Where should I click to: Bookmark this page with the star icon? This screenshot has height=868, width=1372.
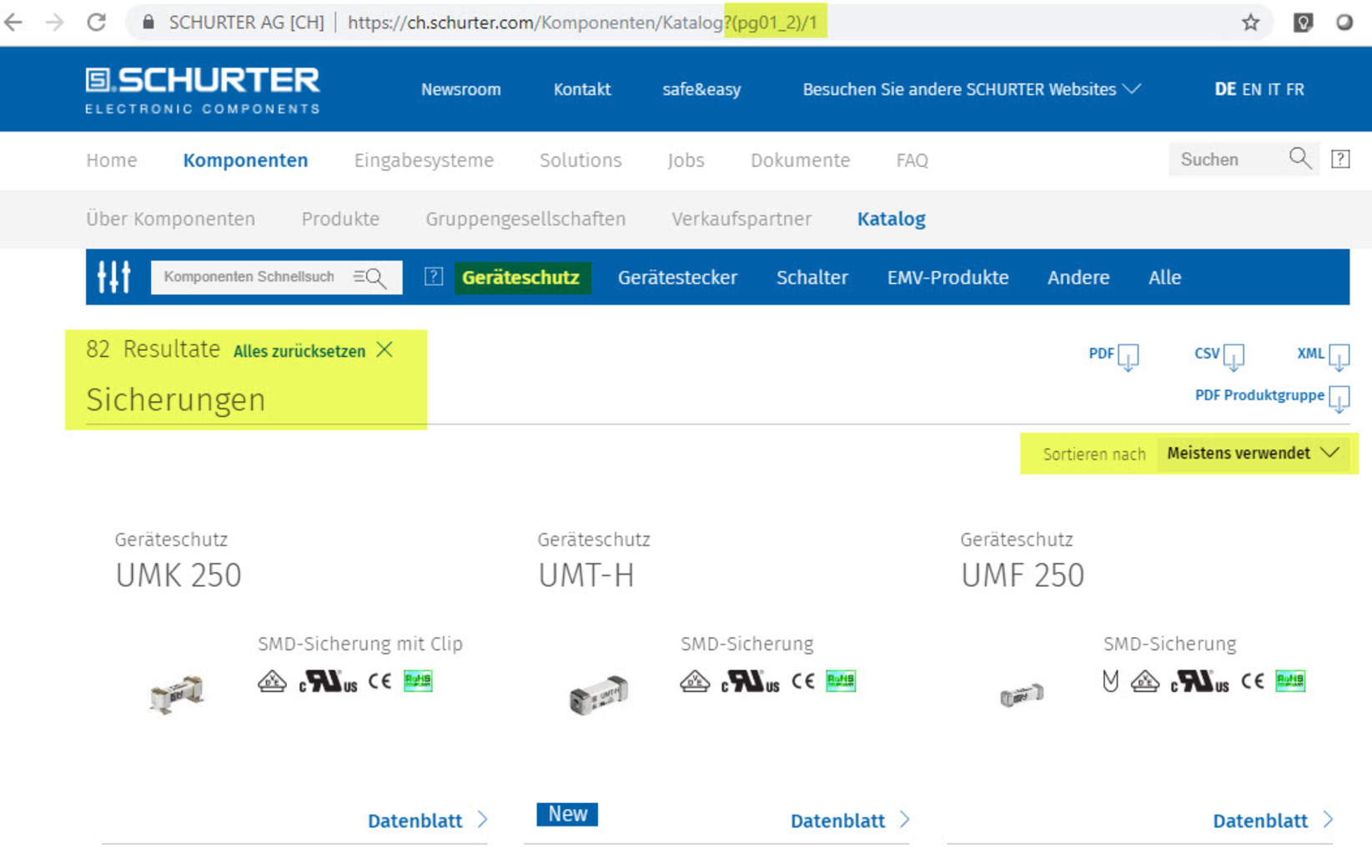coord(1250,23)
